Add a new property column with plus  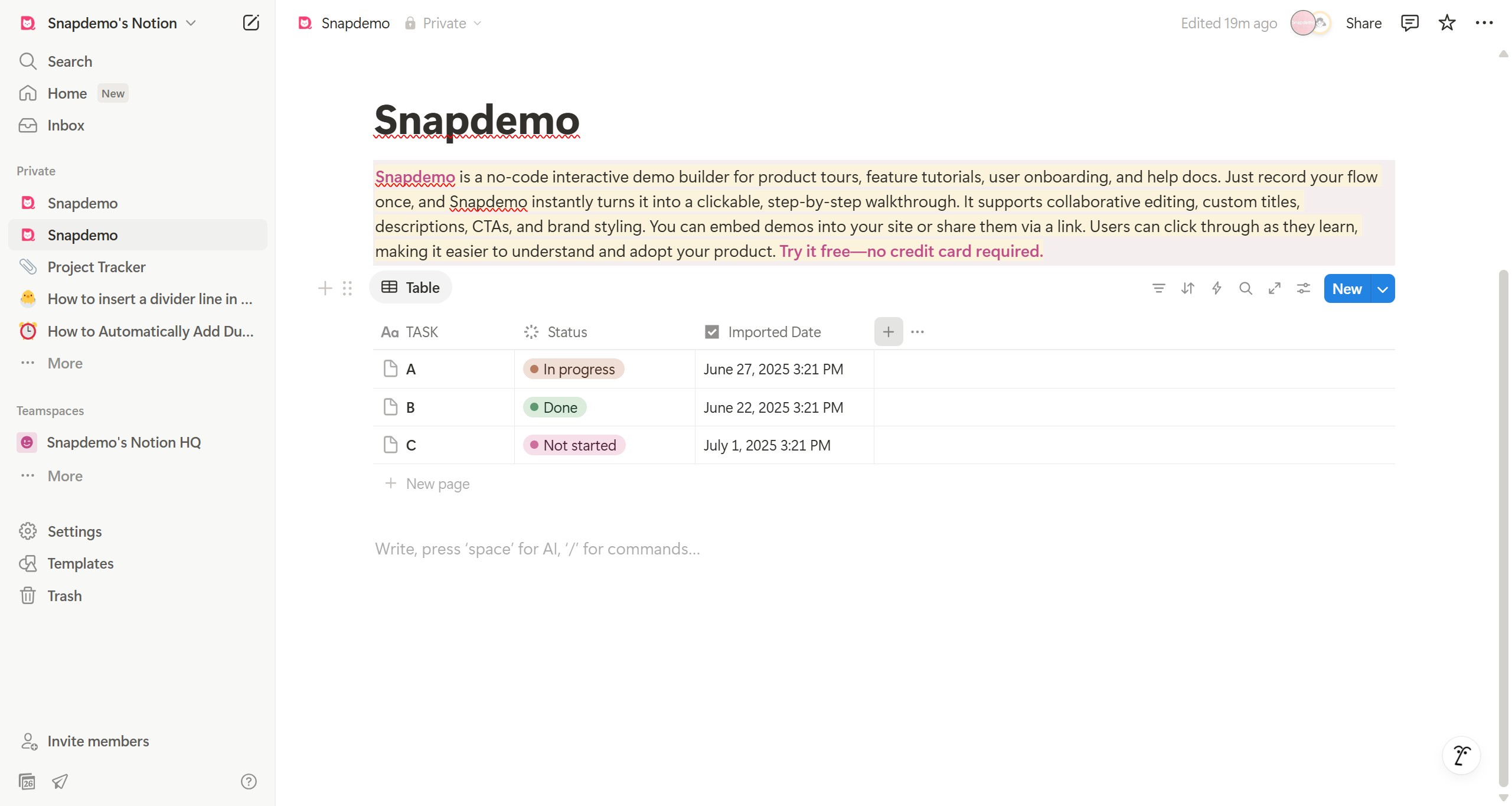888,332
